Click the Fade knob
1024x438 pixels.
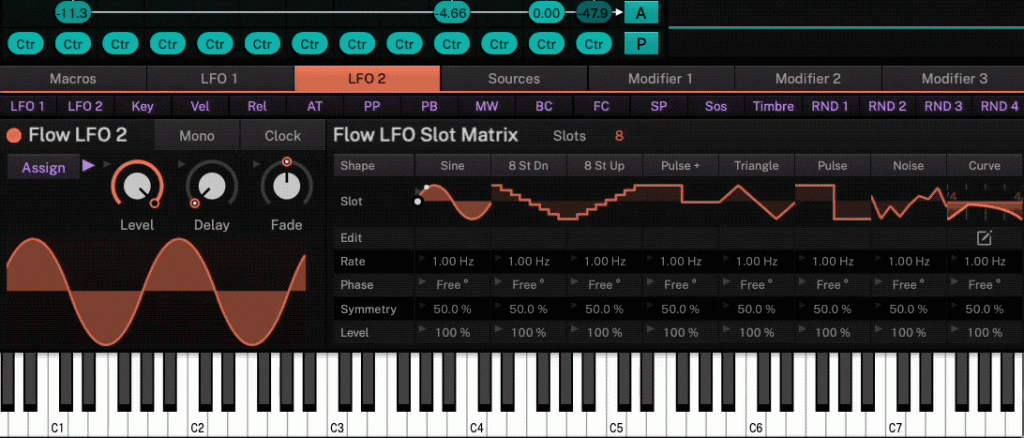click(286, 185)
